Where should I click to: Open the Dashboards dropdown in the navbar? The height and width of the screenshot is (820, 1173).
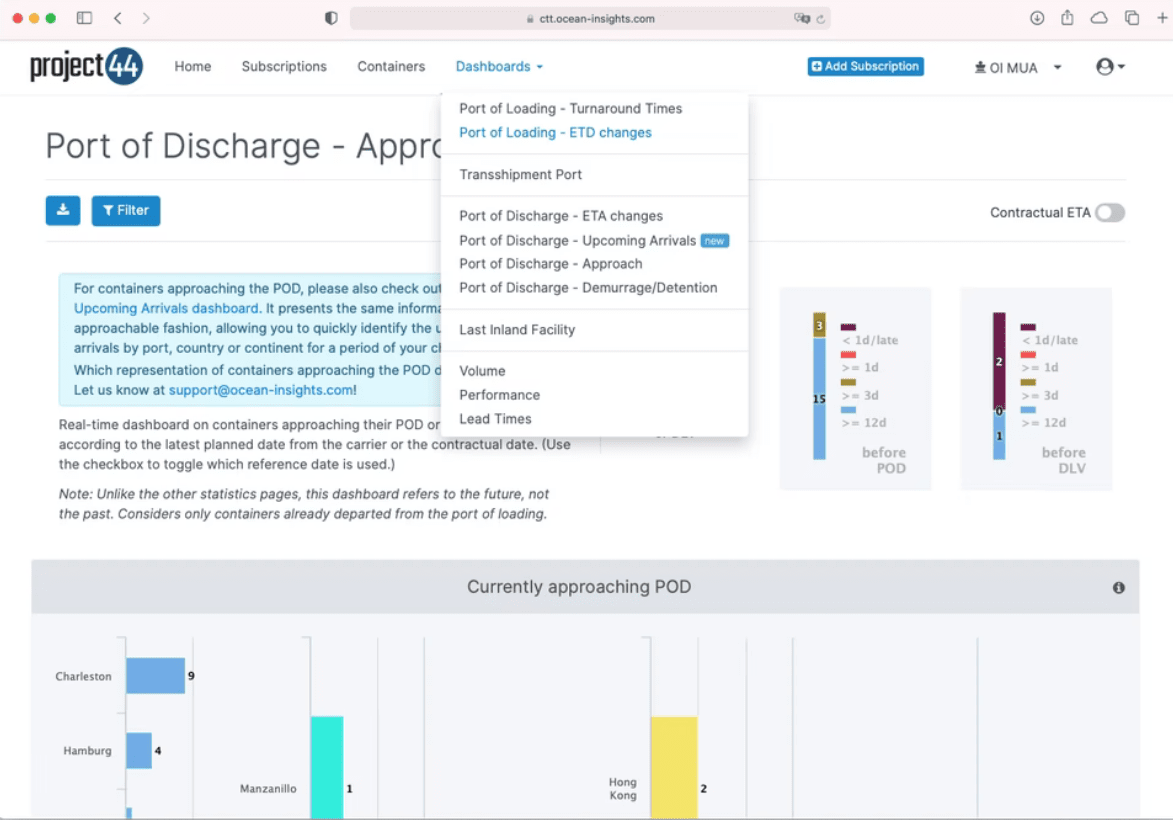[498, 66]
